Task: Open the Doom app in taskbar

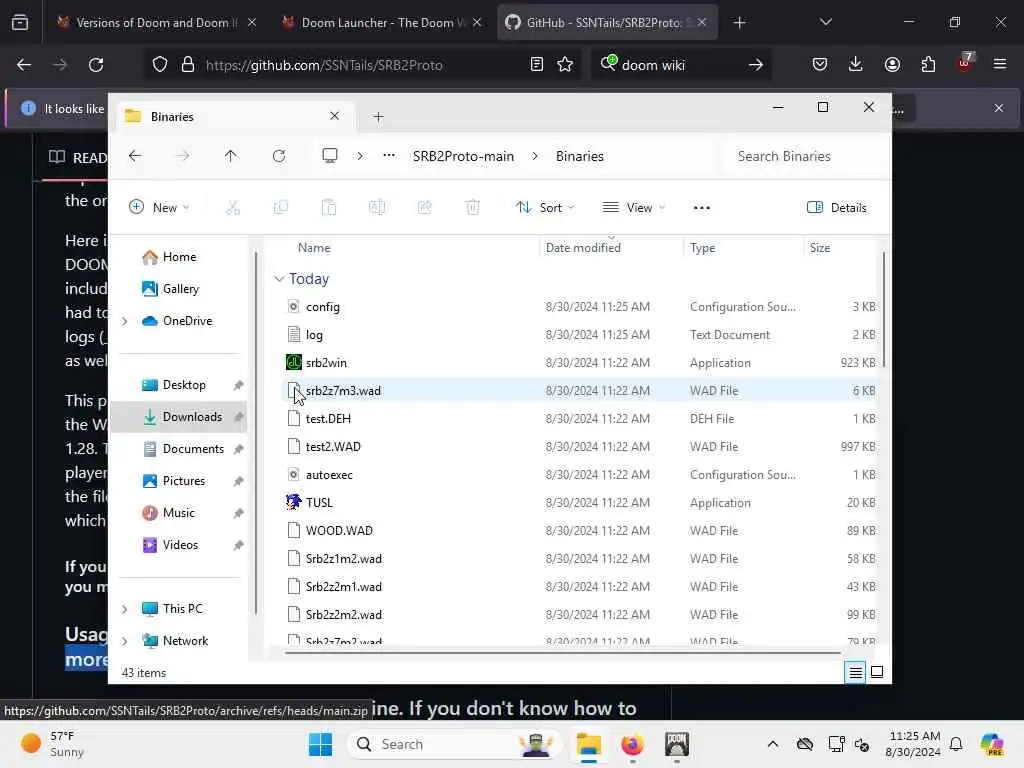Action: pyautogui.click(x=677, y=744)
